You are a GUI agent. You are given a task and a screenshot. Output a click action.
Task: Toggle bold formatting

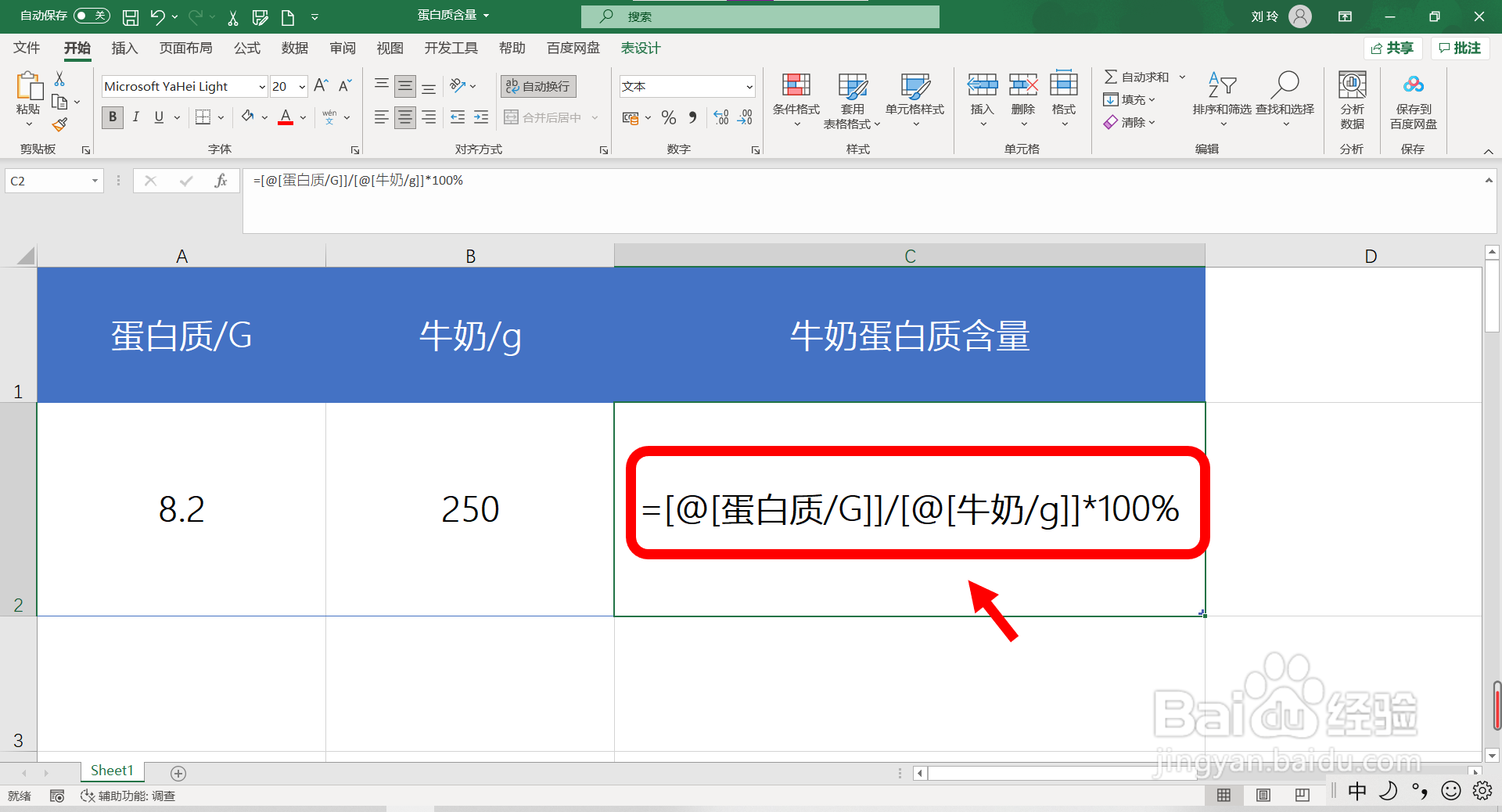[x=112, y=117]
